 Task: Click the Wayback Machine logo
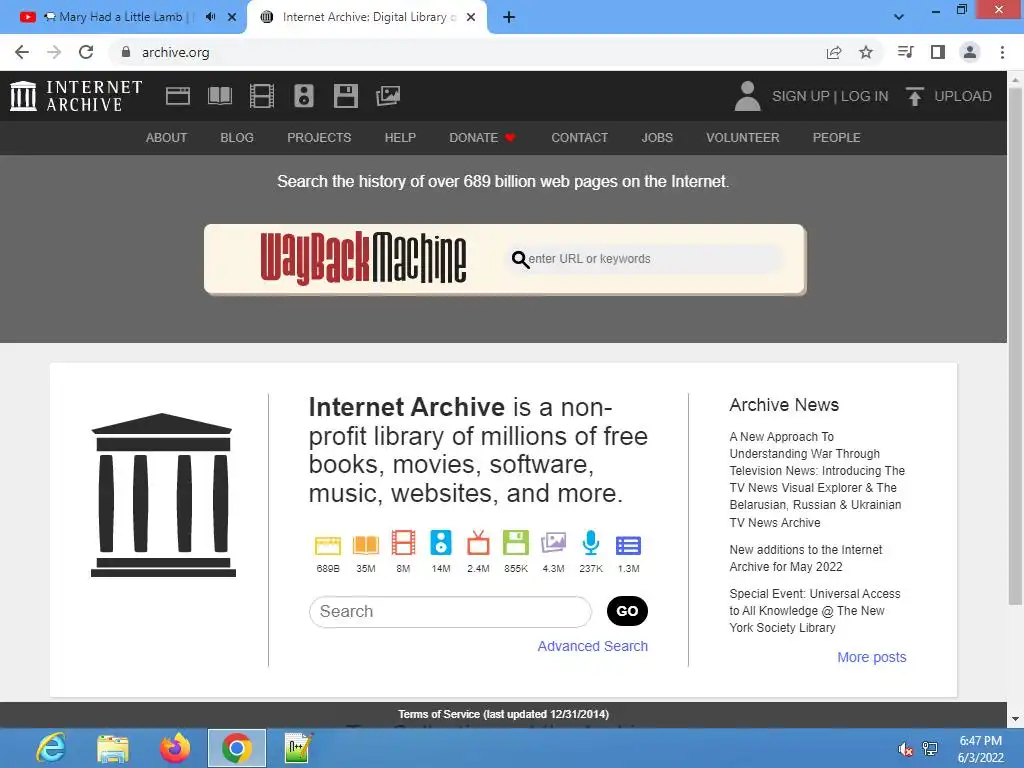(363, 259)
